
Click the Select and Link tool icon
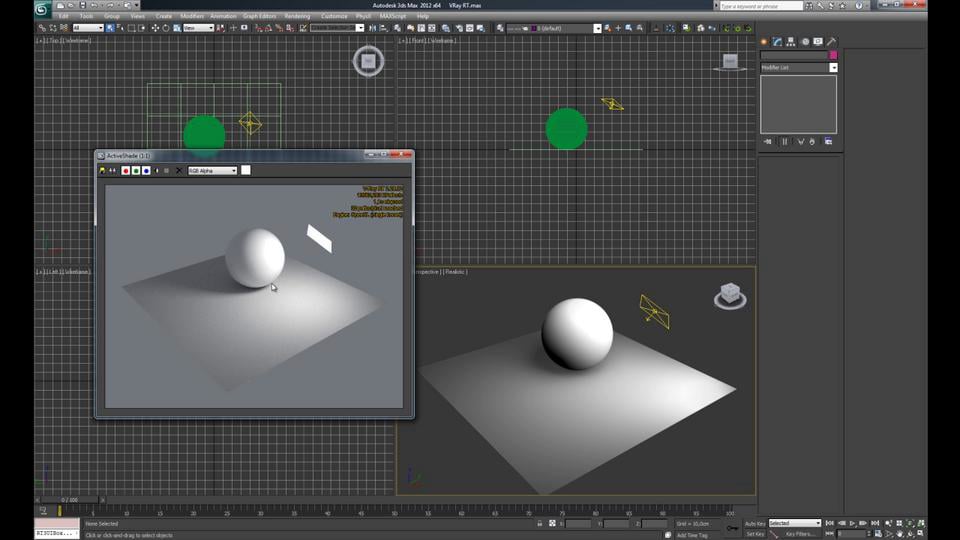[42, 28]
